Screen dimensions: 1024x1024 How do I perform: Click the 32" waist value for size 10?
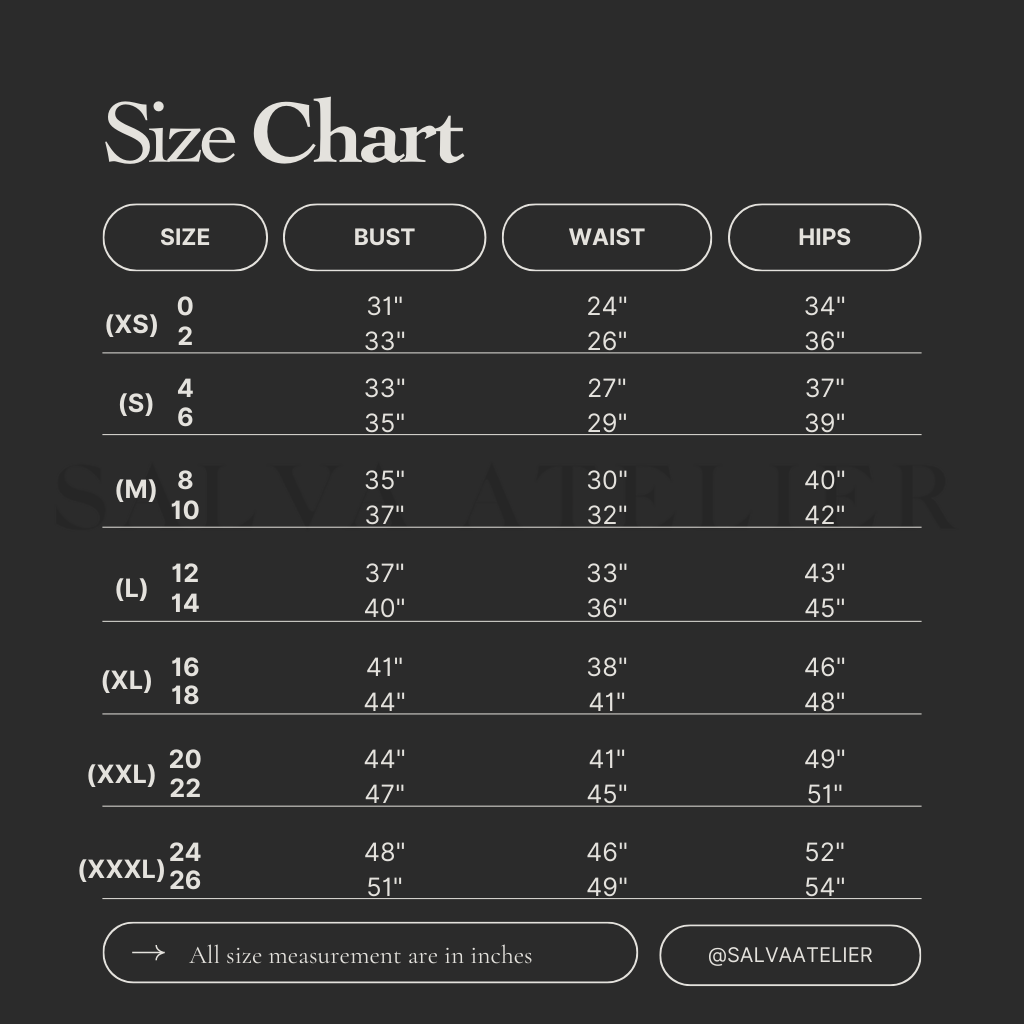[607, 515]
